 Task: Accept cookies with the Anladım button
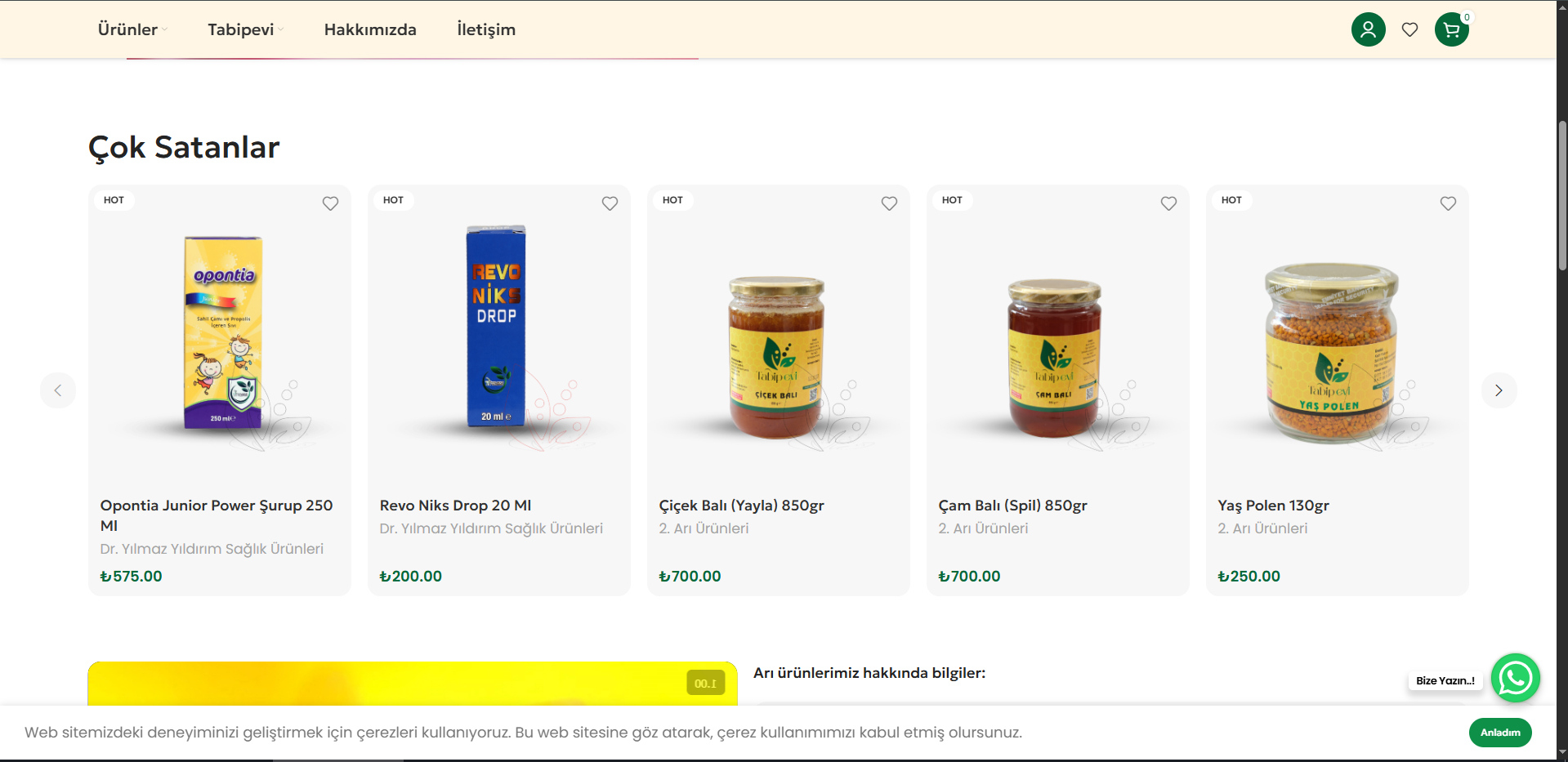[x=1499, y=733]
